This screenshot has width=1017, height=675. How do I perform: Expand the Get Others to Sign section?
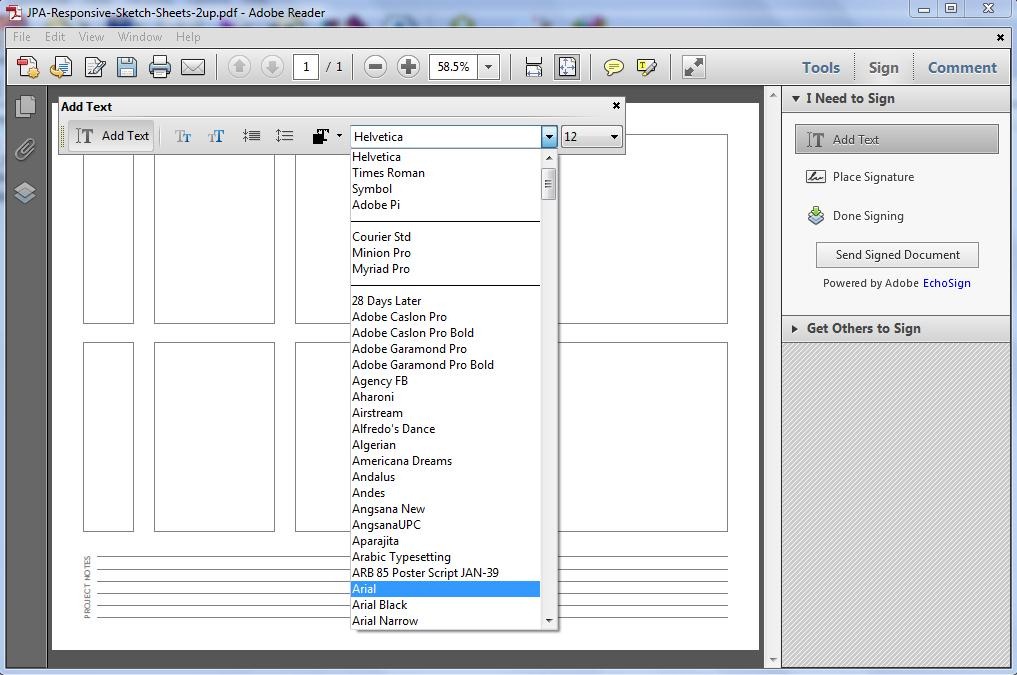pos(795,329)
